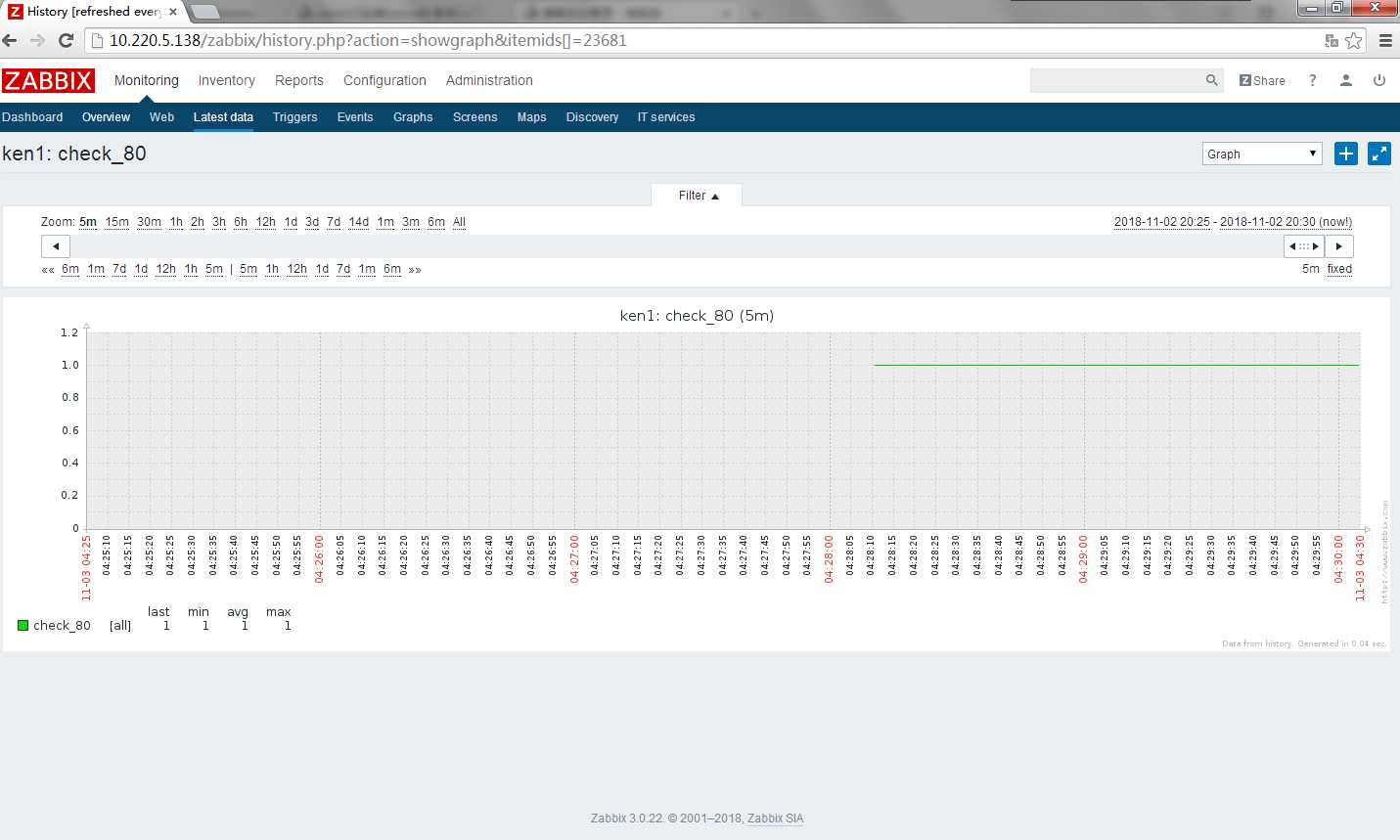The image size is (1400, 840).
Task: Click the green check_80 legend swatch
Action: tap(23, 626)
